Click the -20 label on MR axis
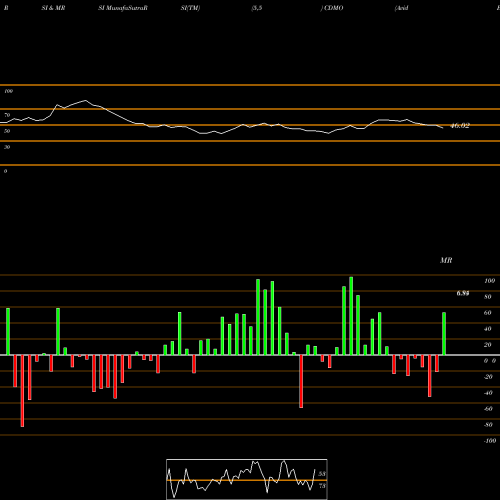Viewport: 500px width, 500px height. [488, 377]
